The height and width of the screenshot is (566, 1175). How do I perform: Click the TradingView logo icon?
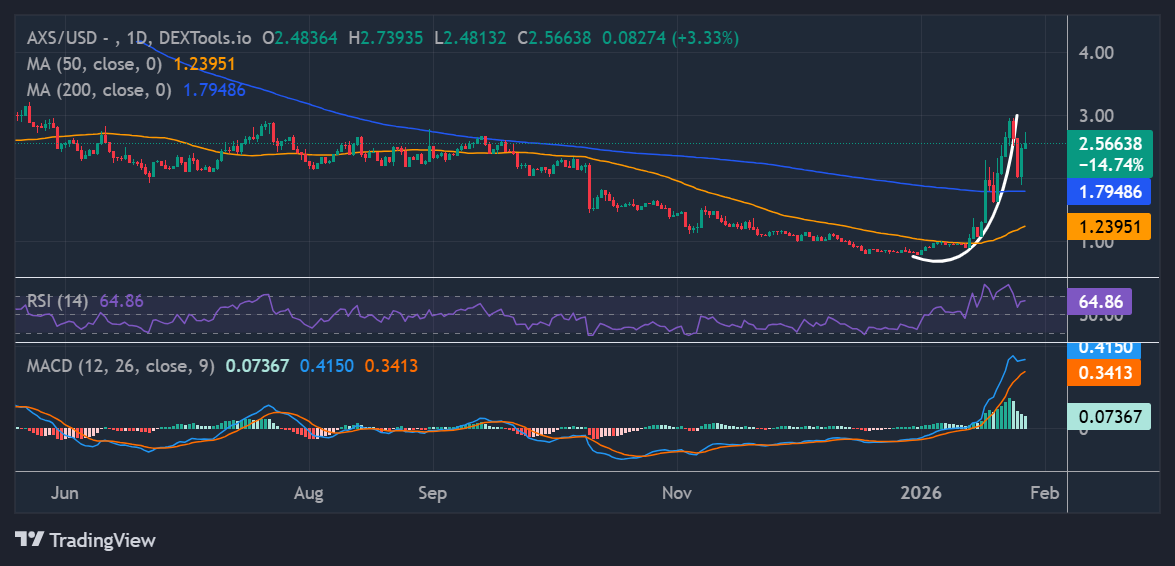(x=30, y=539)
